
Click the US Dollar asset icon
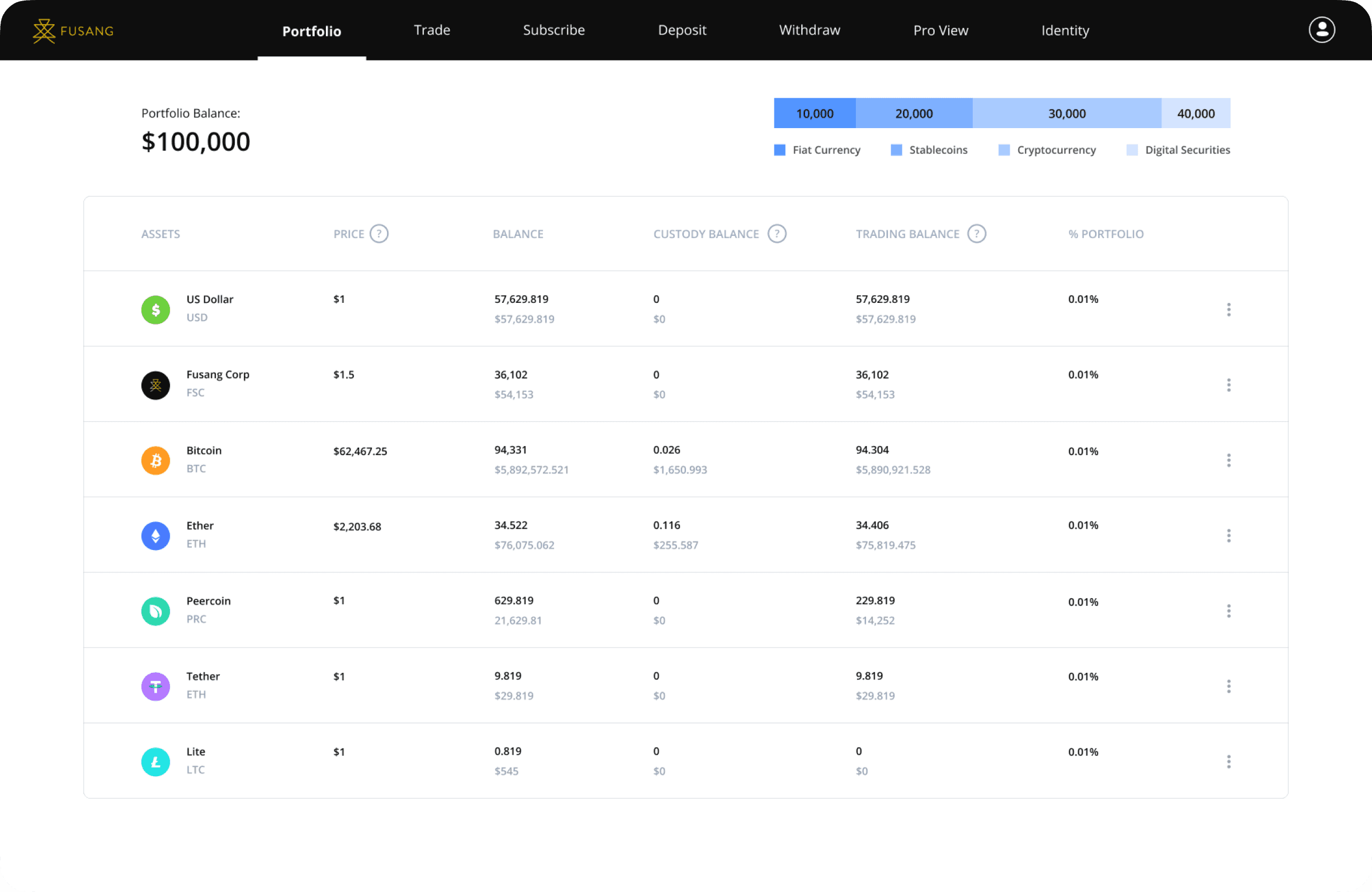[155, 310]
